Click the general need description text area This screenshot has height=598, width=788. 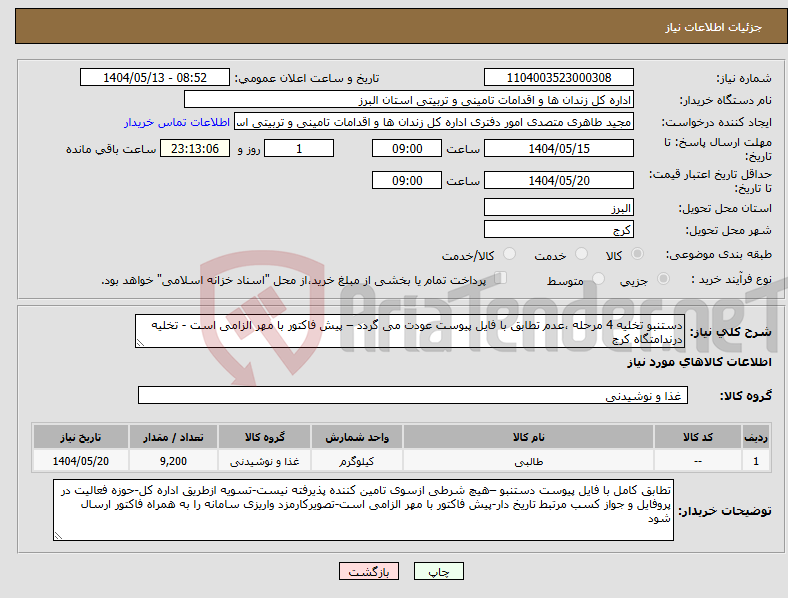(x=410, y=331)
